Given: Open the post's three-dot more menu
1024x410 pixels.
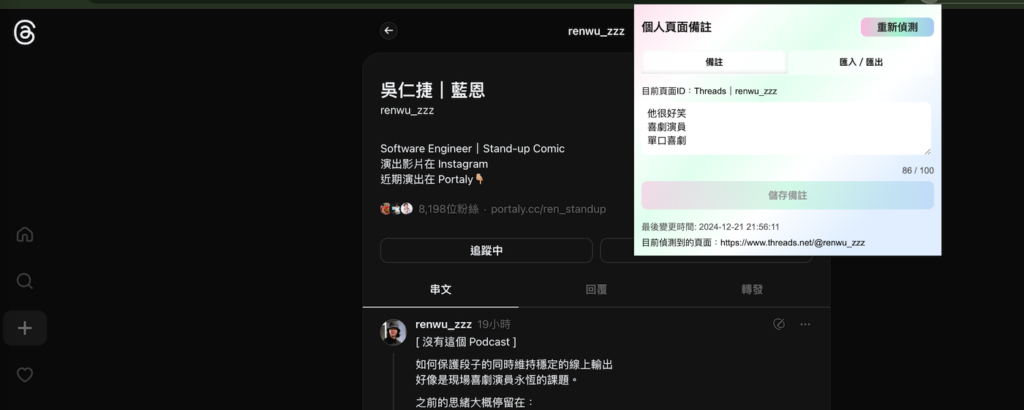Looking at the screenshot, I should [805, 324].
